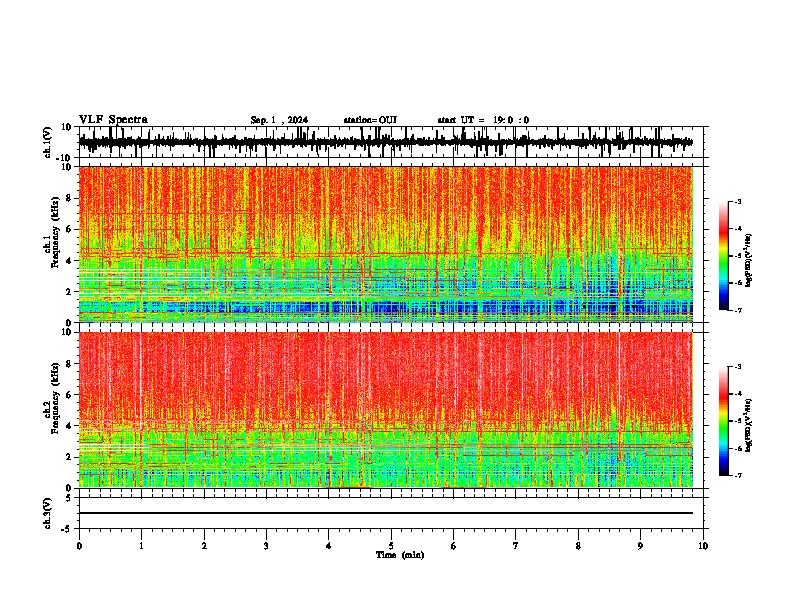
Task: Click the flat ch.3 voltage trace line
Action: tap(386, 513)
